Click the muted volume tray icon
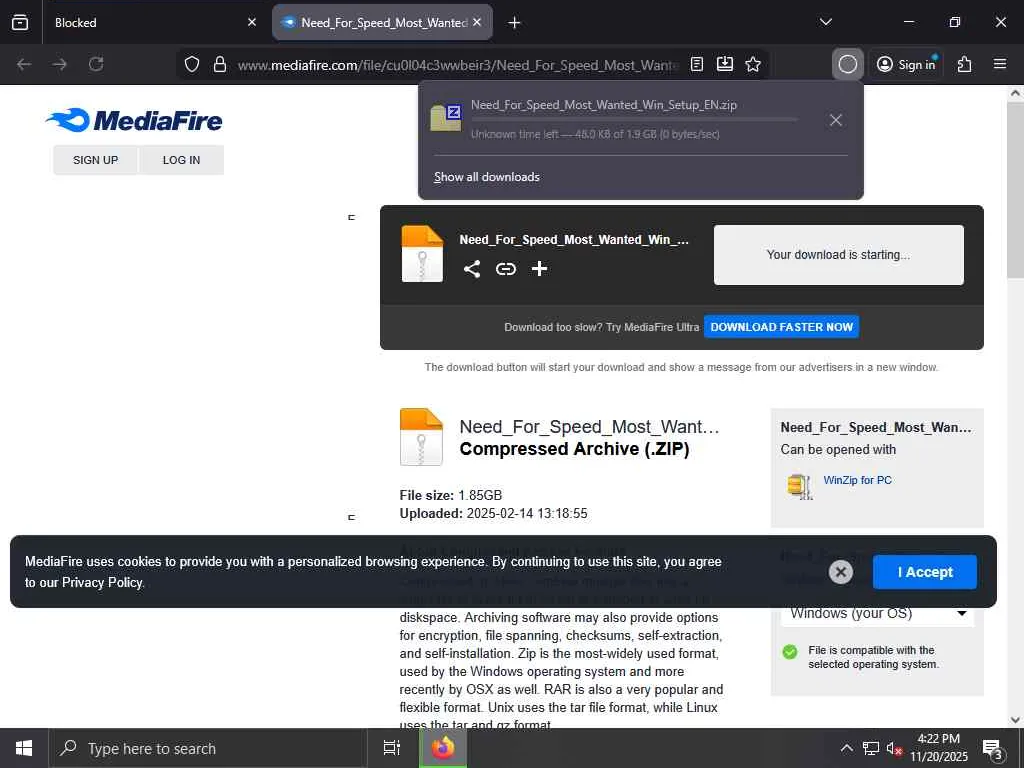The height and width of the screenshot is (768, 1024). coord(894,749)
